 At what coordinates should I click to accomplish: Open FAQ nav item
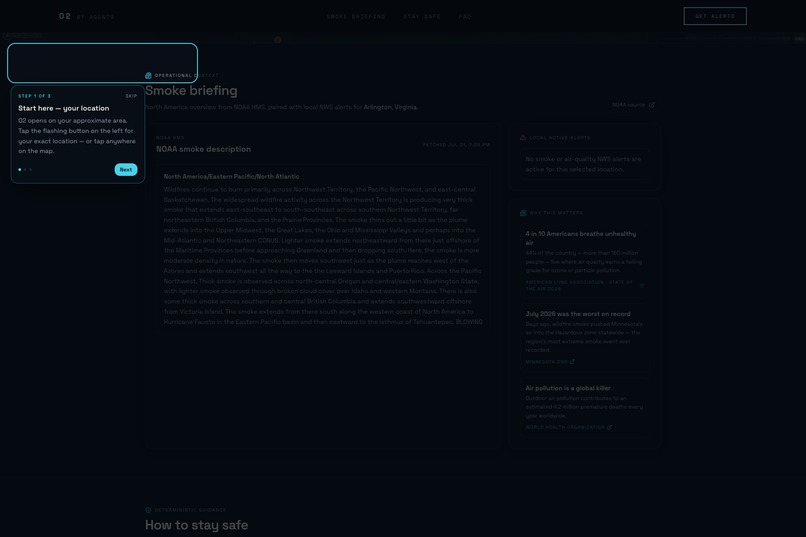[465, 16]
